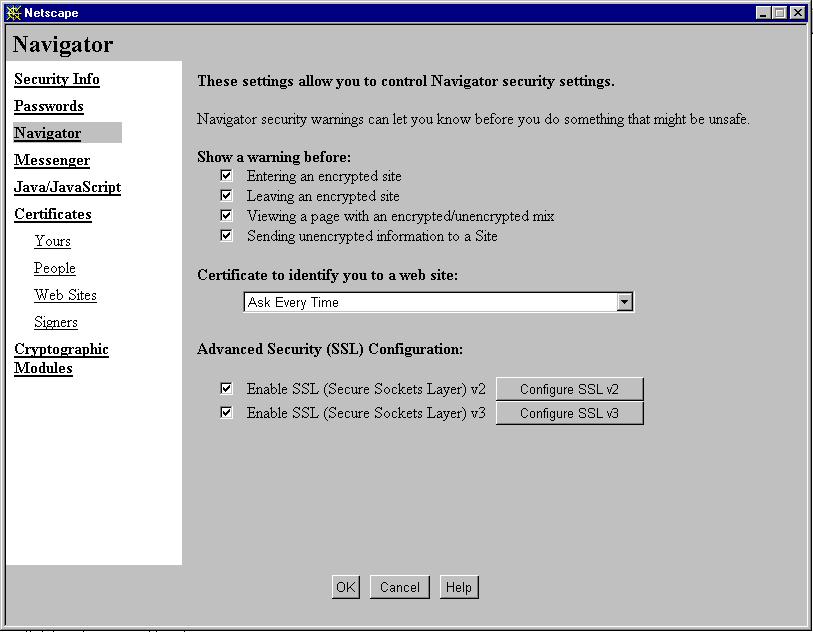The image size is (813, 632).
Task: Toggle Entering an encrypted site warning
Action: 226,176
